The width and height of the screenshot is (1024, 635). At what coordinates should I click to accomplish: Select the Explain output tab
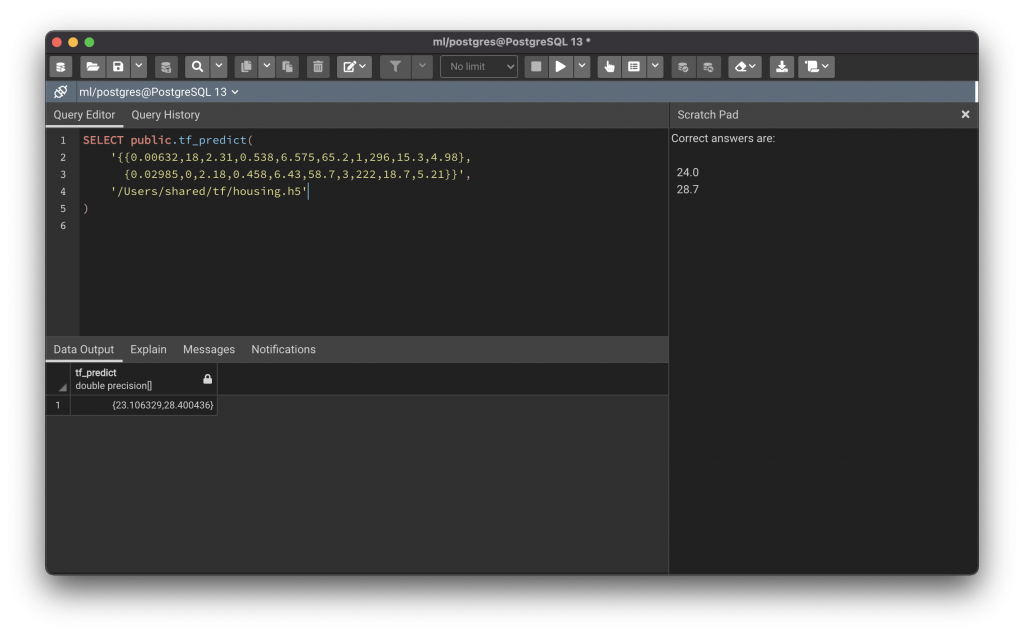148,349
